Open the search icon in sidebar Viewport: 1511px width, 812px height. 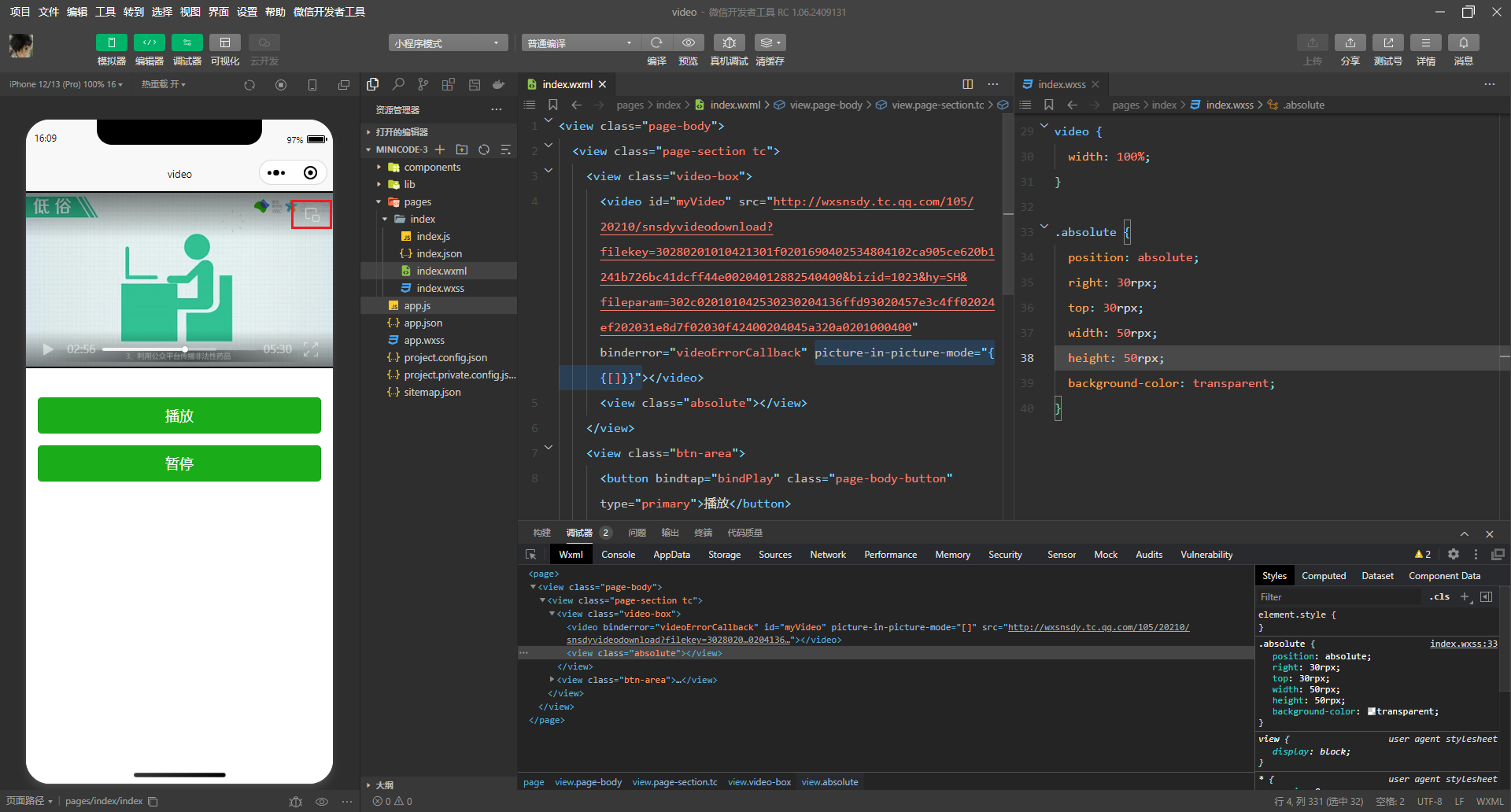[398, 84]
